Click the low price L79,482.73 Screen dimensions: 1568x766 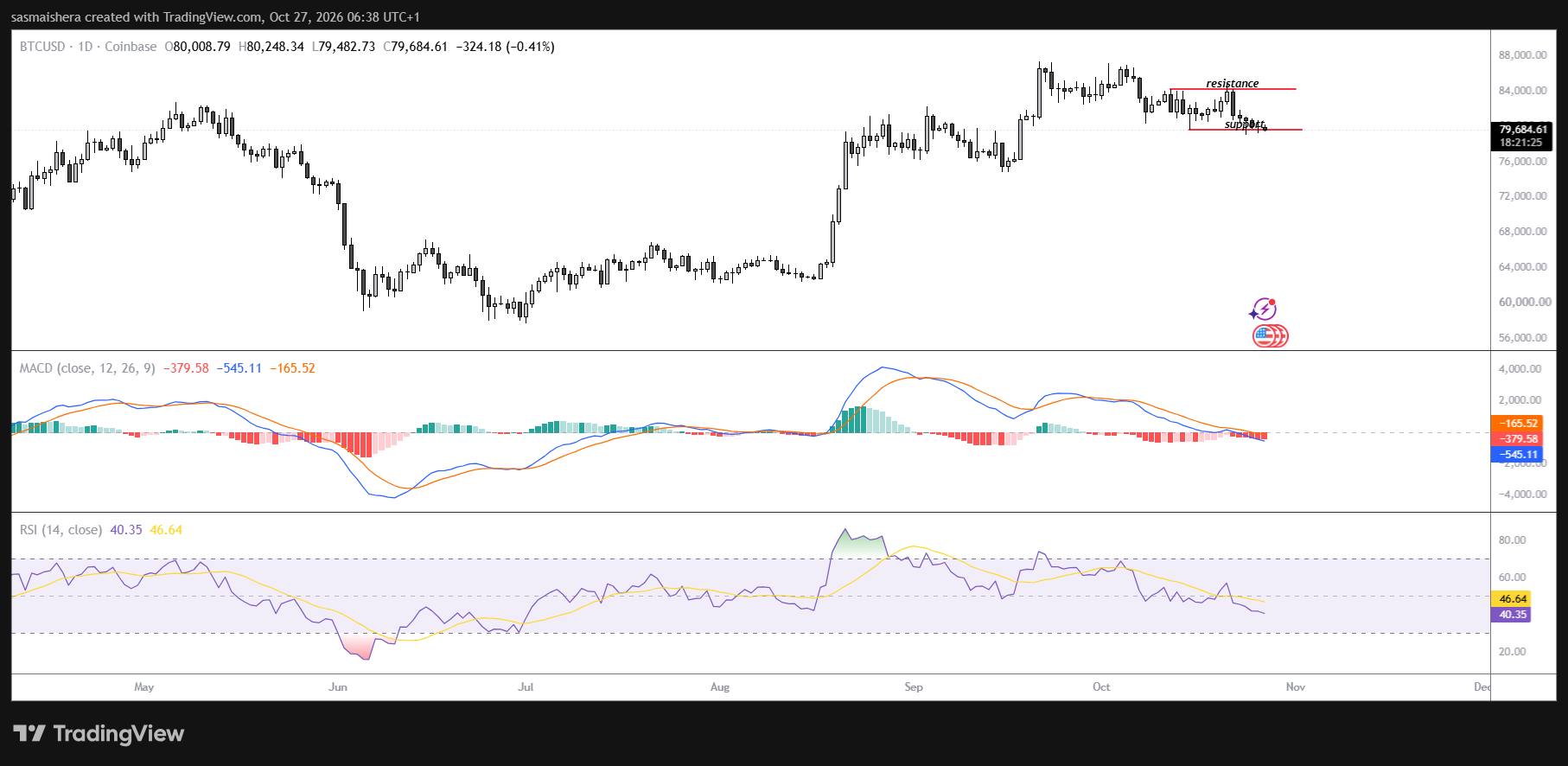(344, 47)
